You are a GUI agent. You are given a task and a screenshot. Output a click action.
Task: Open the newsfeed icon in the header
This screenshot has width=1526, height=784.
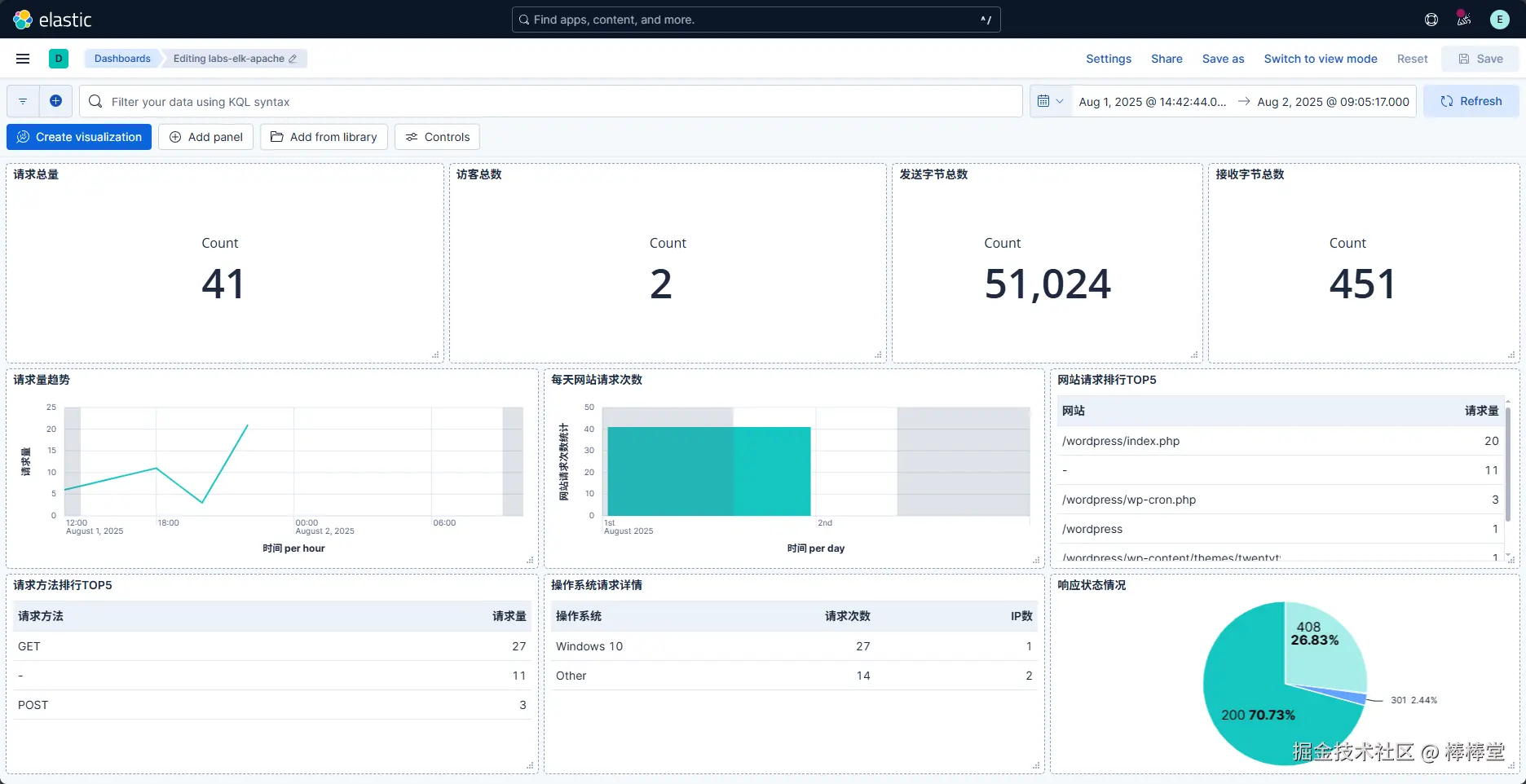coord(1464,20)
